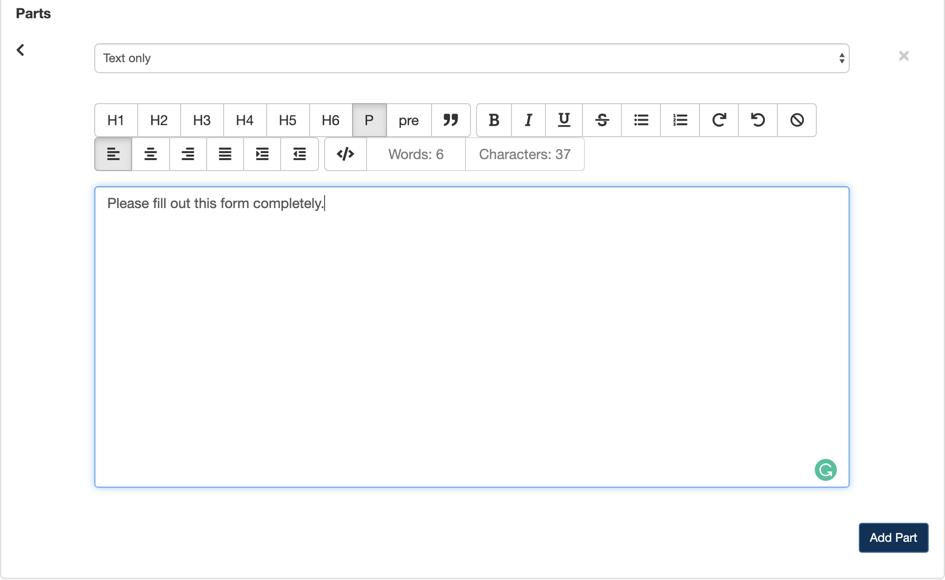Toggle bold formatting
This screenshot has height=580, width=945.
(494, 120)
